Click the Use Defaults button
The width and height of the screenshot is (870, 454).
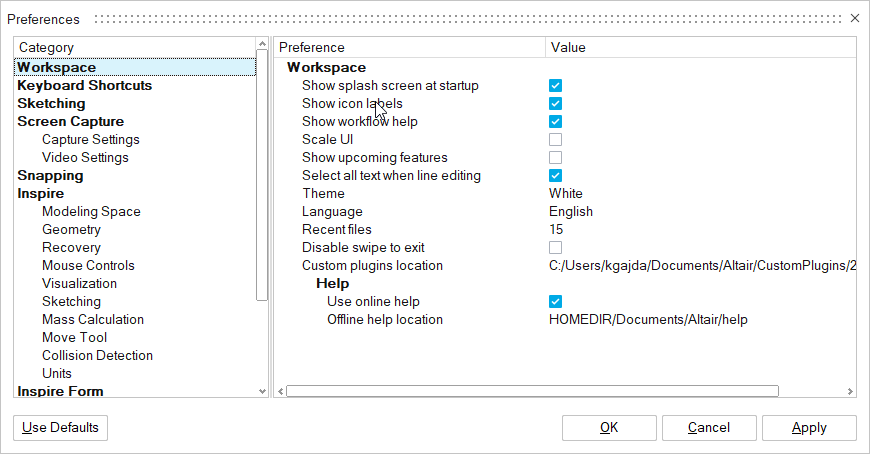pos(61,428)
